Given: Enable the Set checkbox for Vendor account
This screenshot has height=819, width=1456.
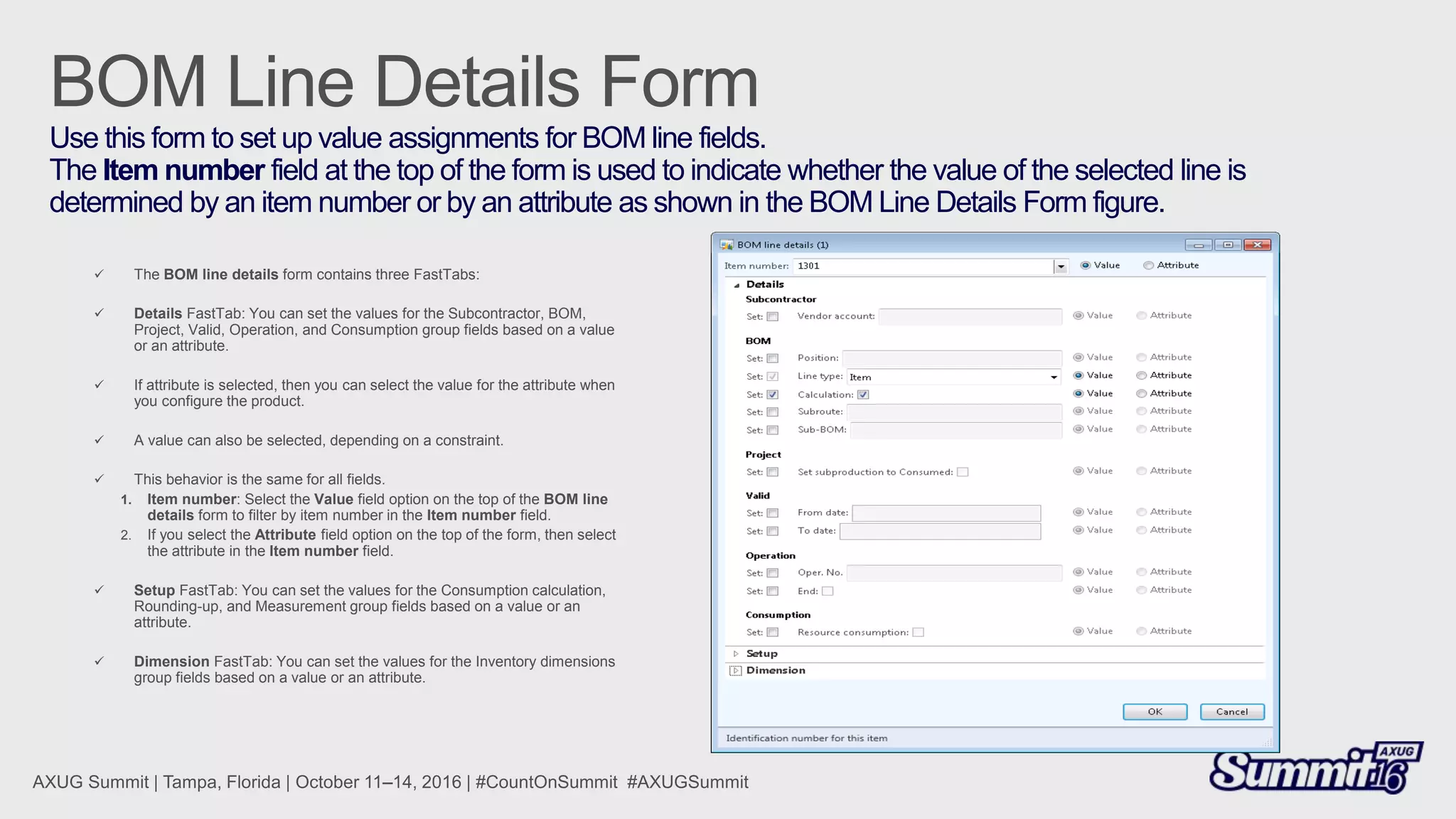Looking at the screenshot, I should (x=773, y=317).
